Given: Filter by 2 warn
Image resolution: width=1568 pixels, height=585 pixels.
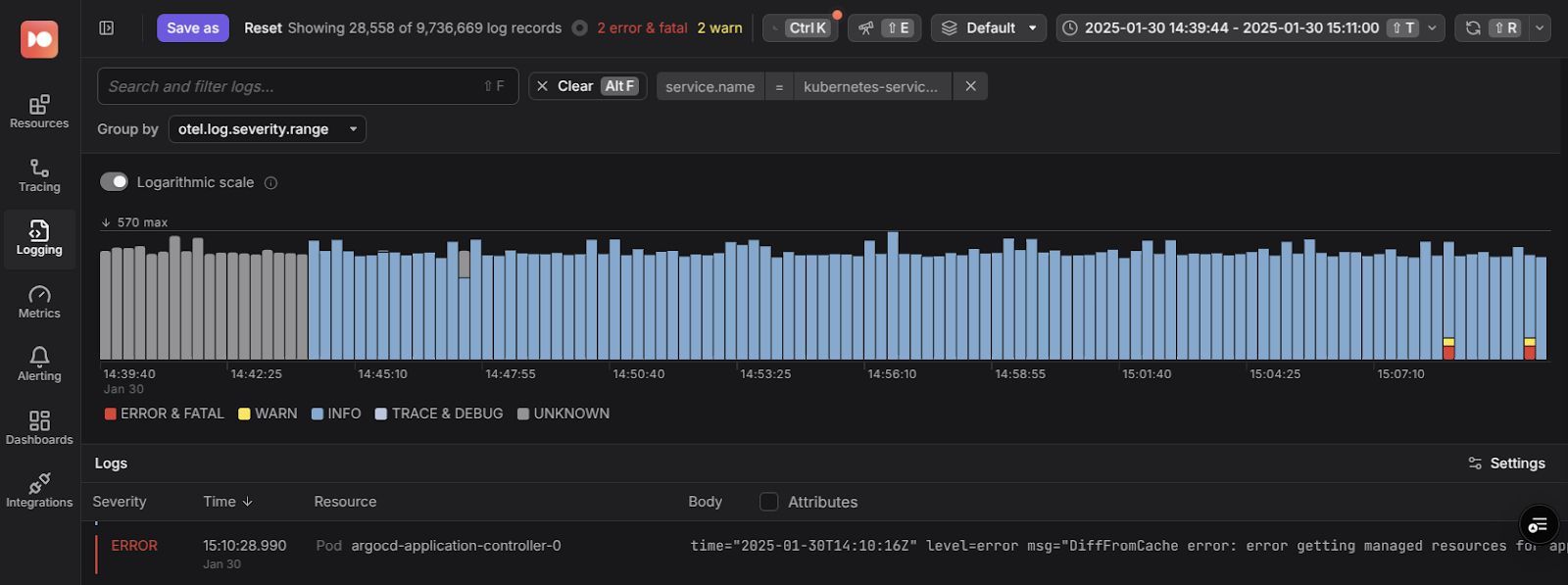Looking at the screenshot, I should (x=720, y=28).
